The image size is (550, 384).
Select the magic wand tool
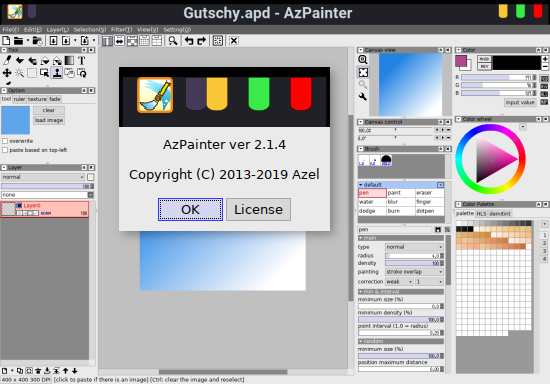pyautogui.click(x=20, y=73)
